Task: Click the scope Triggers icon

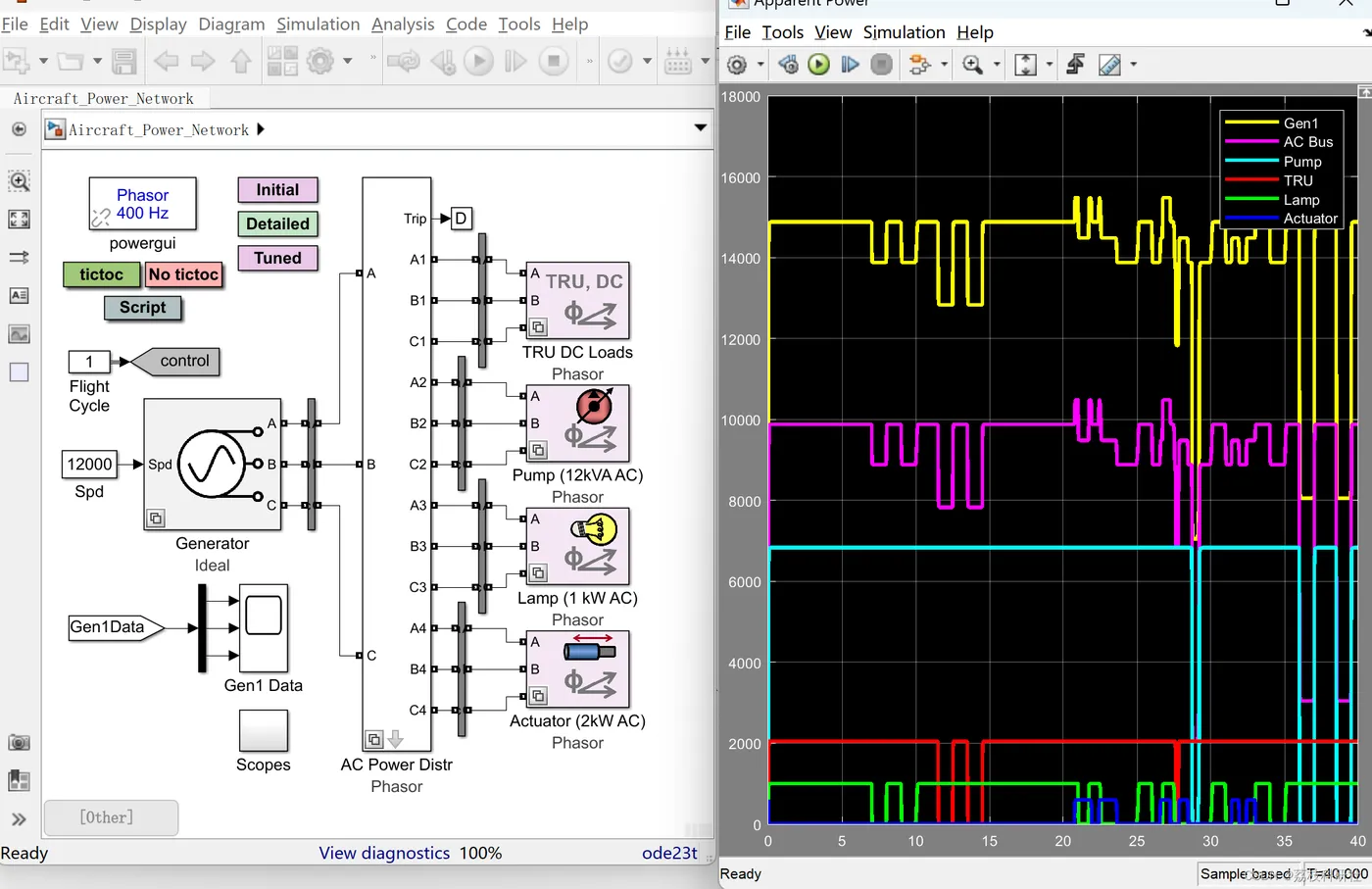Action: click(x=1075, y=65)
